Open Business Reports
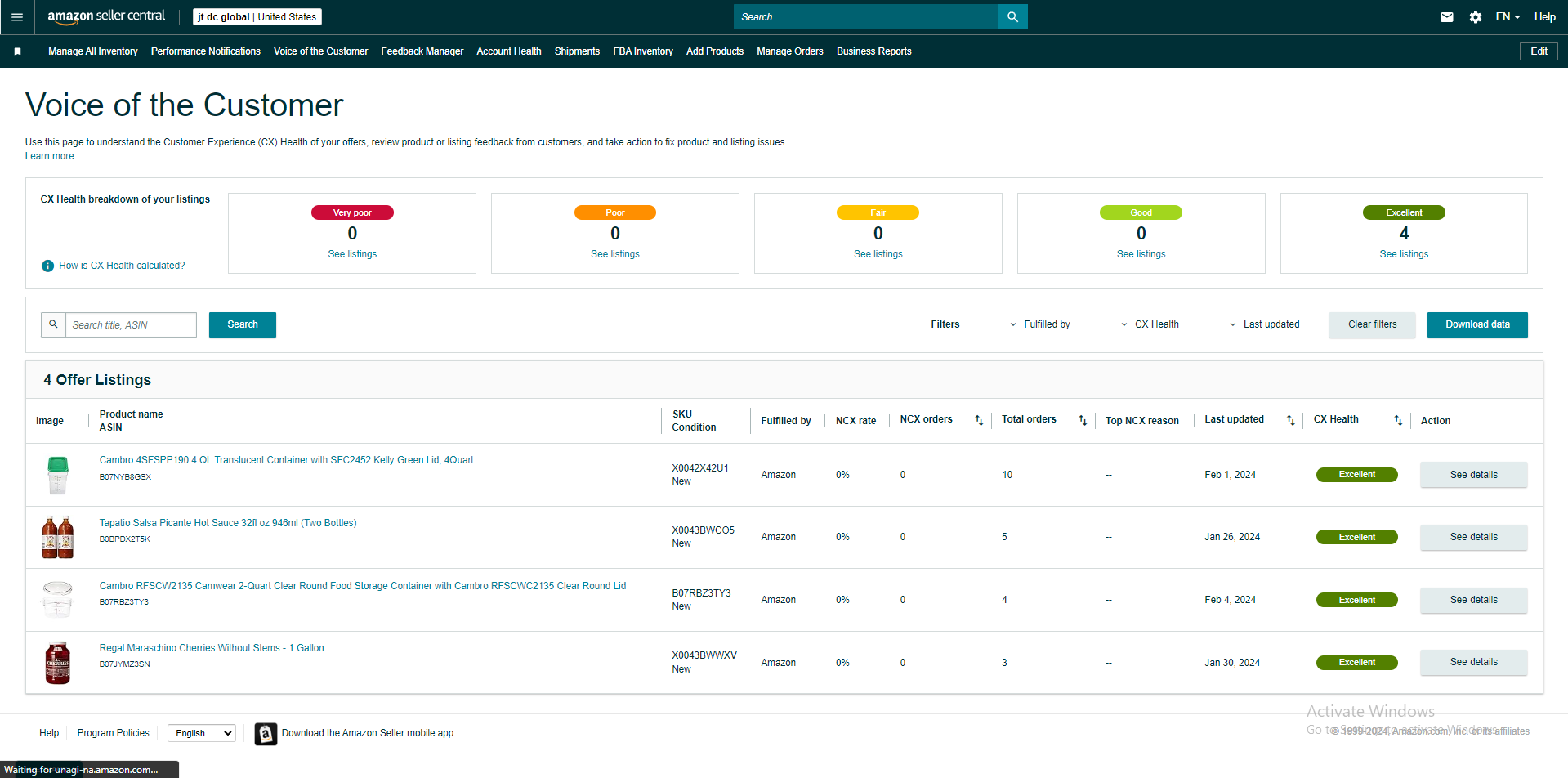This screenshot has width=1568, height=778. pos(874,51)
